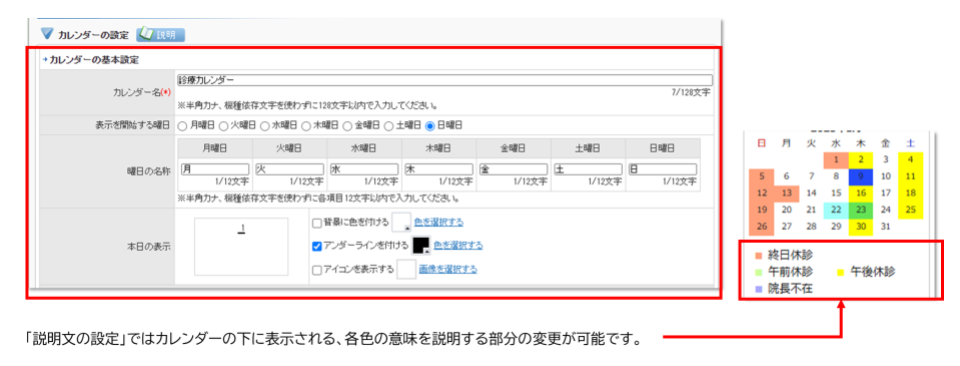Select the 木曜日 start day radio
Screen dimensions: 960x366
click(306, 125)
